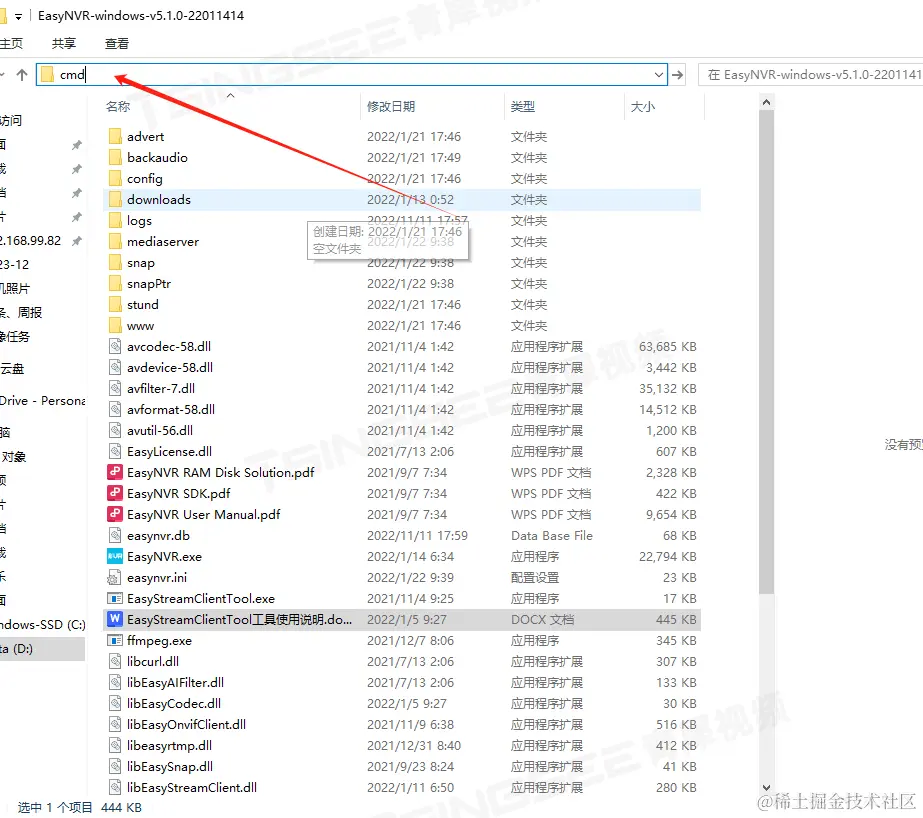Viewport: 923px width, 818px height.
Task: Click the EasyLicense.dll file icon
Action: tap(115, 451)
